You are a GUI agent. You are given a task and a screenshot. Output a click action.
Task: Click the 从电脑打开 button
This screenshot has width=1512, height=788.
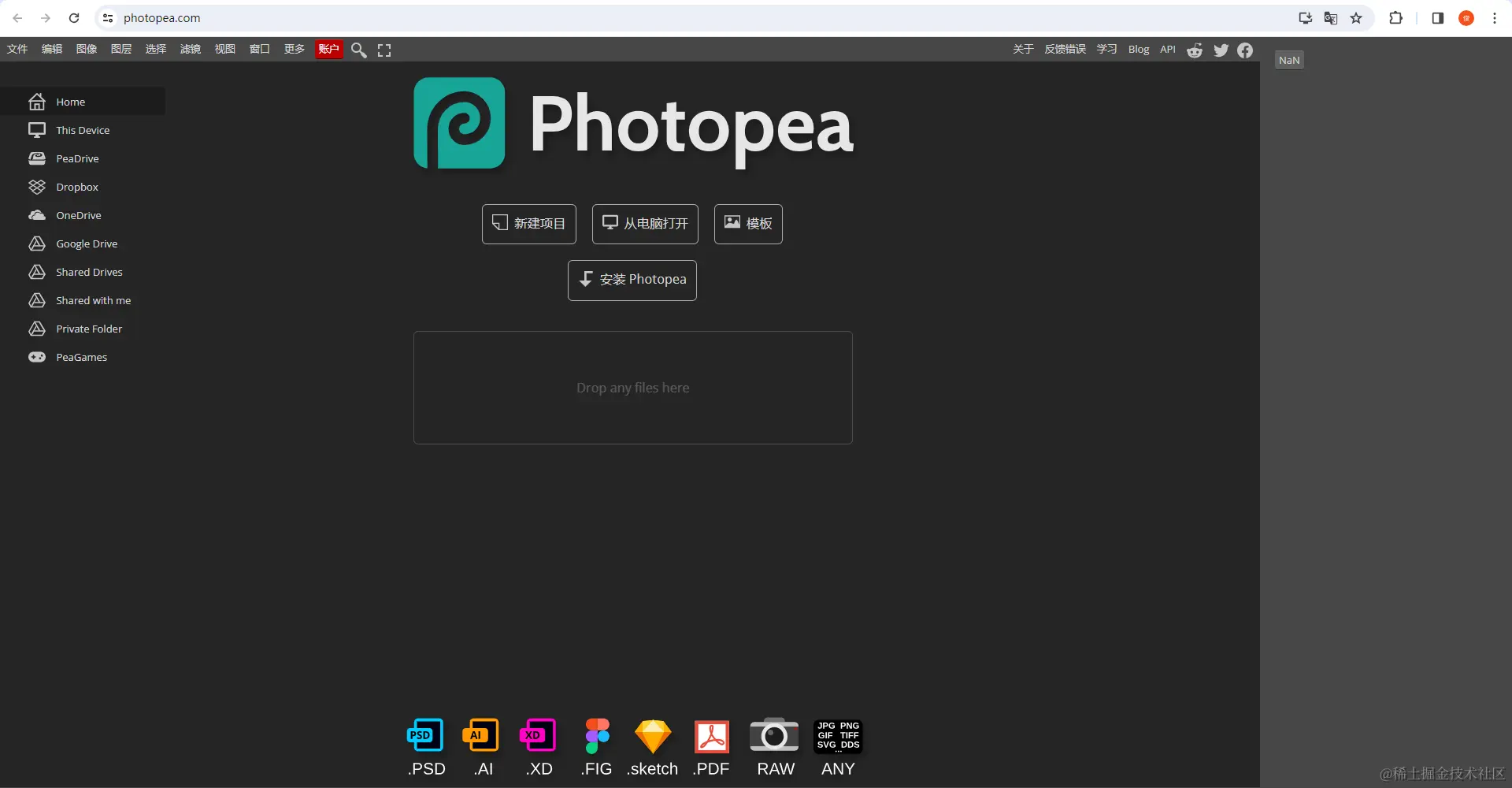click(x=645, y=224)
